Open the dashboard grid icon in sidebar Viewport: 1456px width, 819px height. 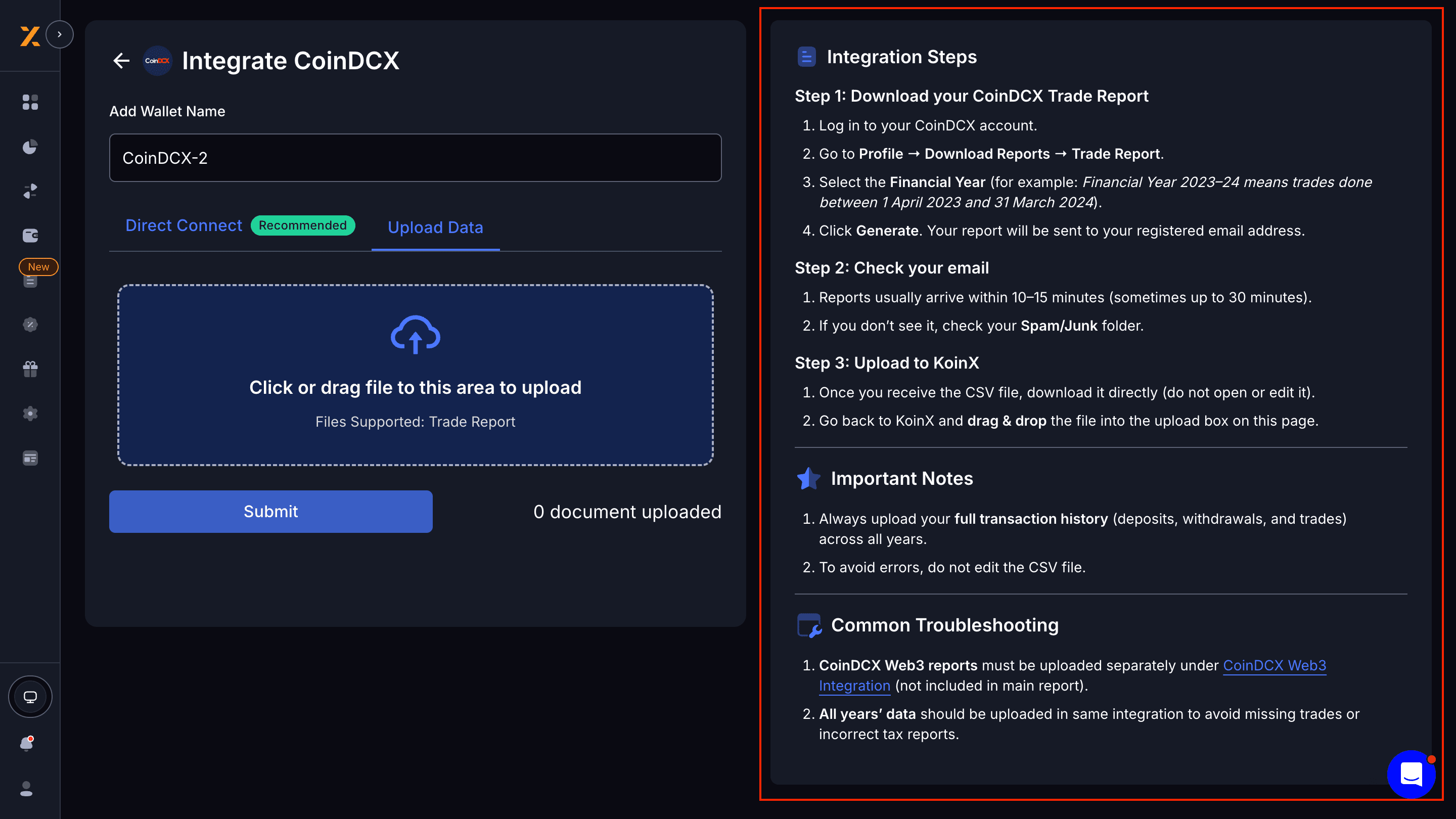pos(30,102)
